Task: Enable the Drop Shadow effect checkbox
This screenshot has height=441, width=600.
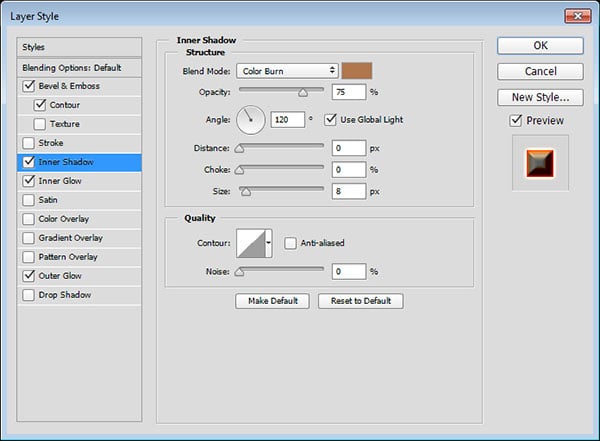Action: tap(26, 295)
